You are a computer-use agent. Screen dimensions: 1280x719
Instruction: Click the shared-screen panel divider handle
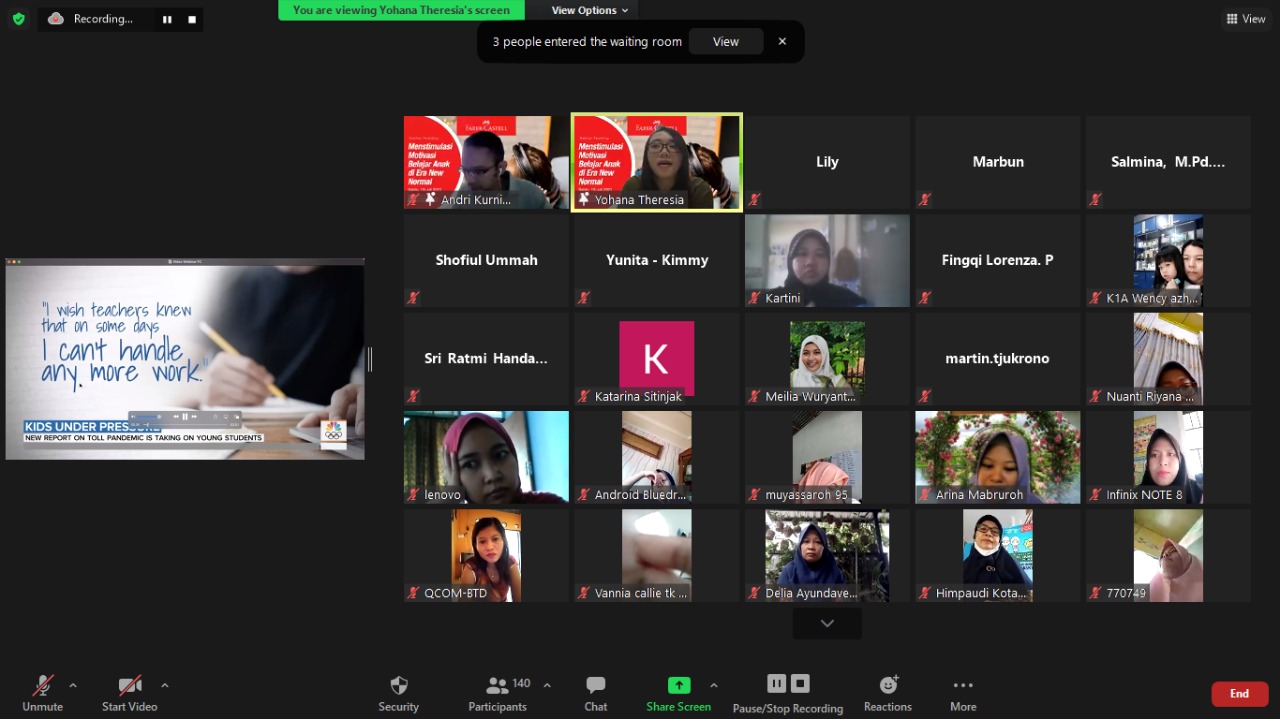pos(370,359)
